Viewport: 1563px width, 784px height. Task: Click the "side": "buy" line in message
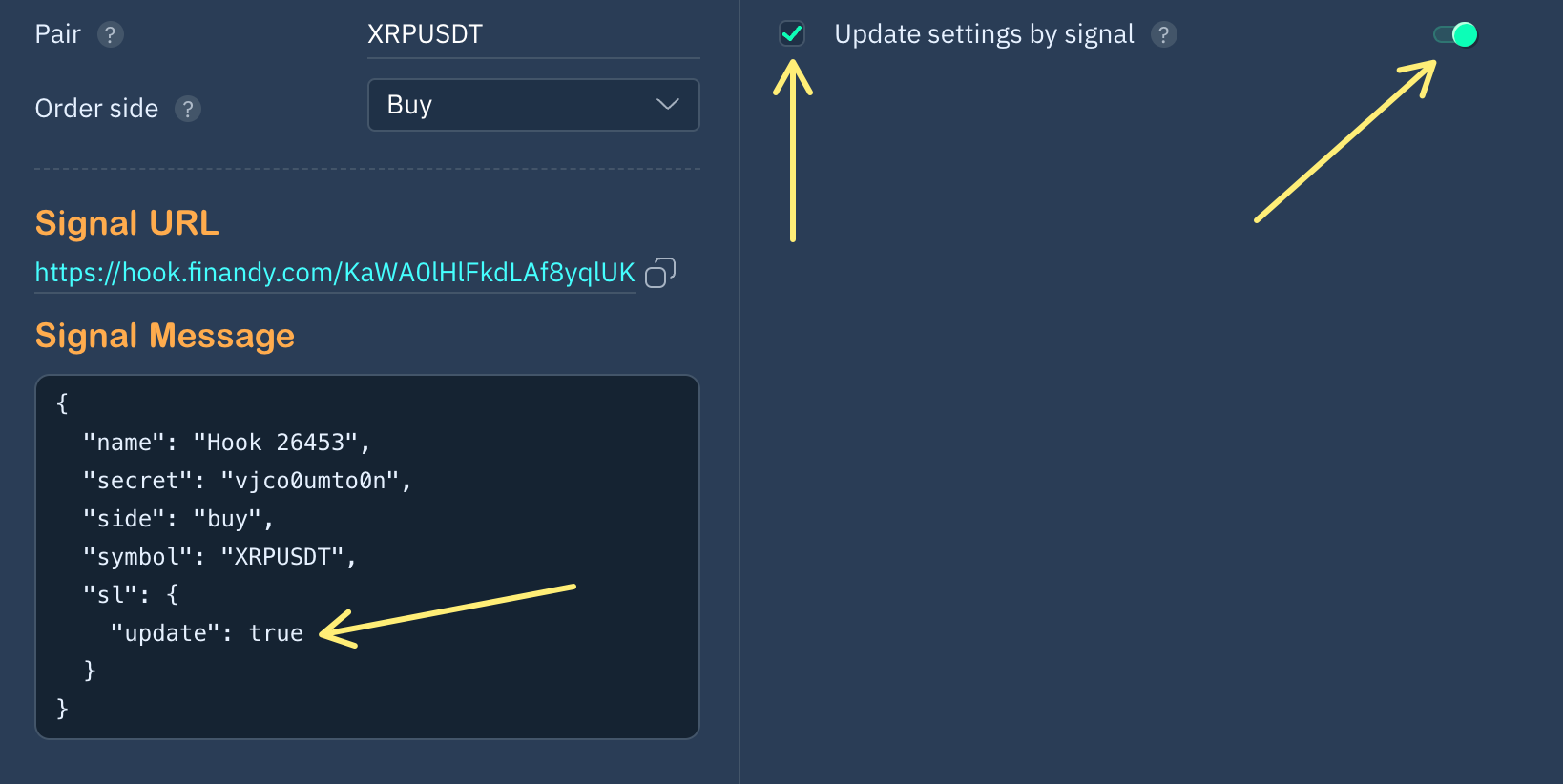[178, 519]
